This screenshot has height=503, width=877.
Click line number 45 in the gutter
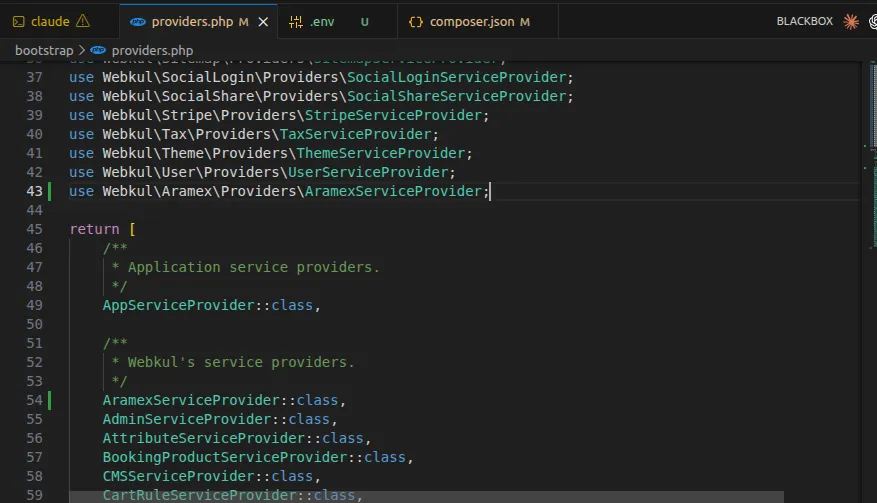(x=34, y=229)
